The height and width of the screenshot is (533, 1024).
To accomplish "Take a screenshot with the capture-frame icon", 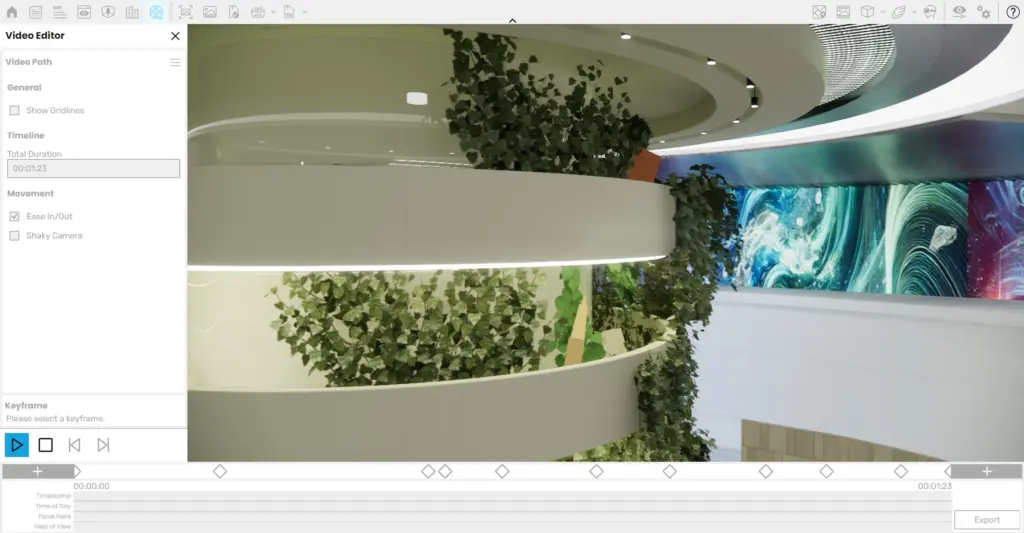I will [185, 12].
